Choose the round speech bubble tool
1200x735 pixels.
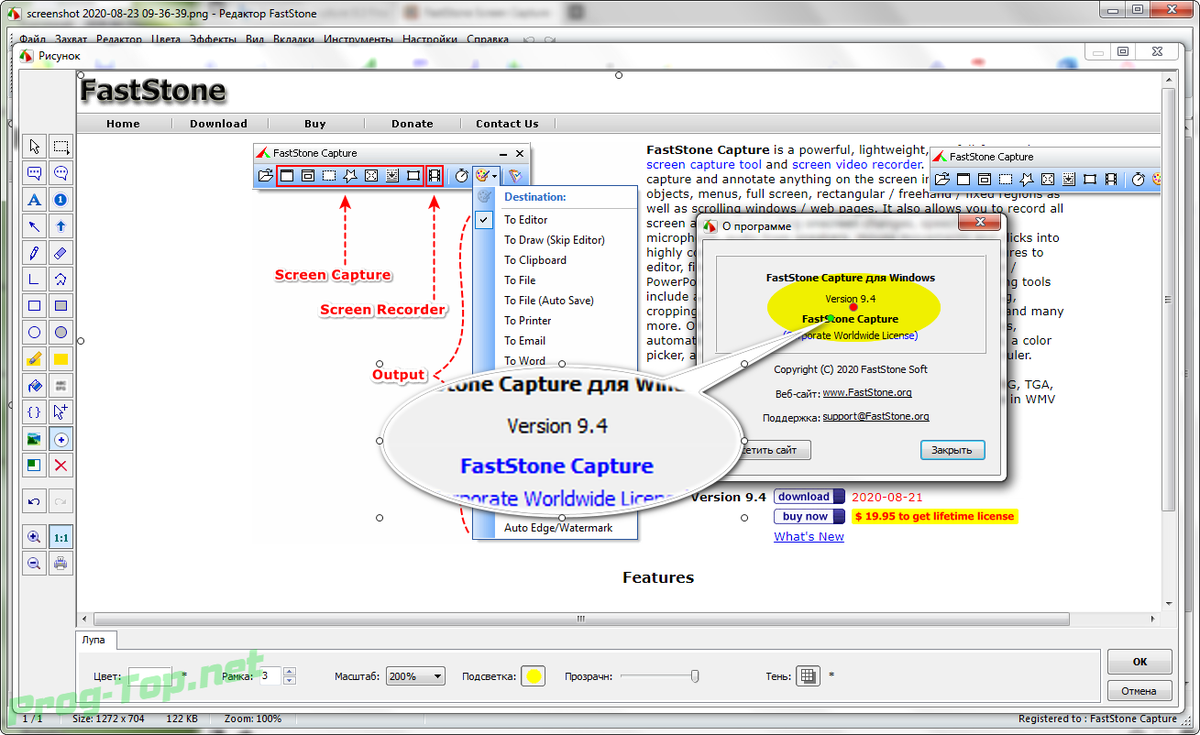click(61, 173)
